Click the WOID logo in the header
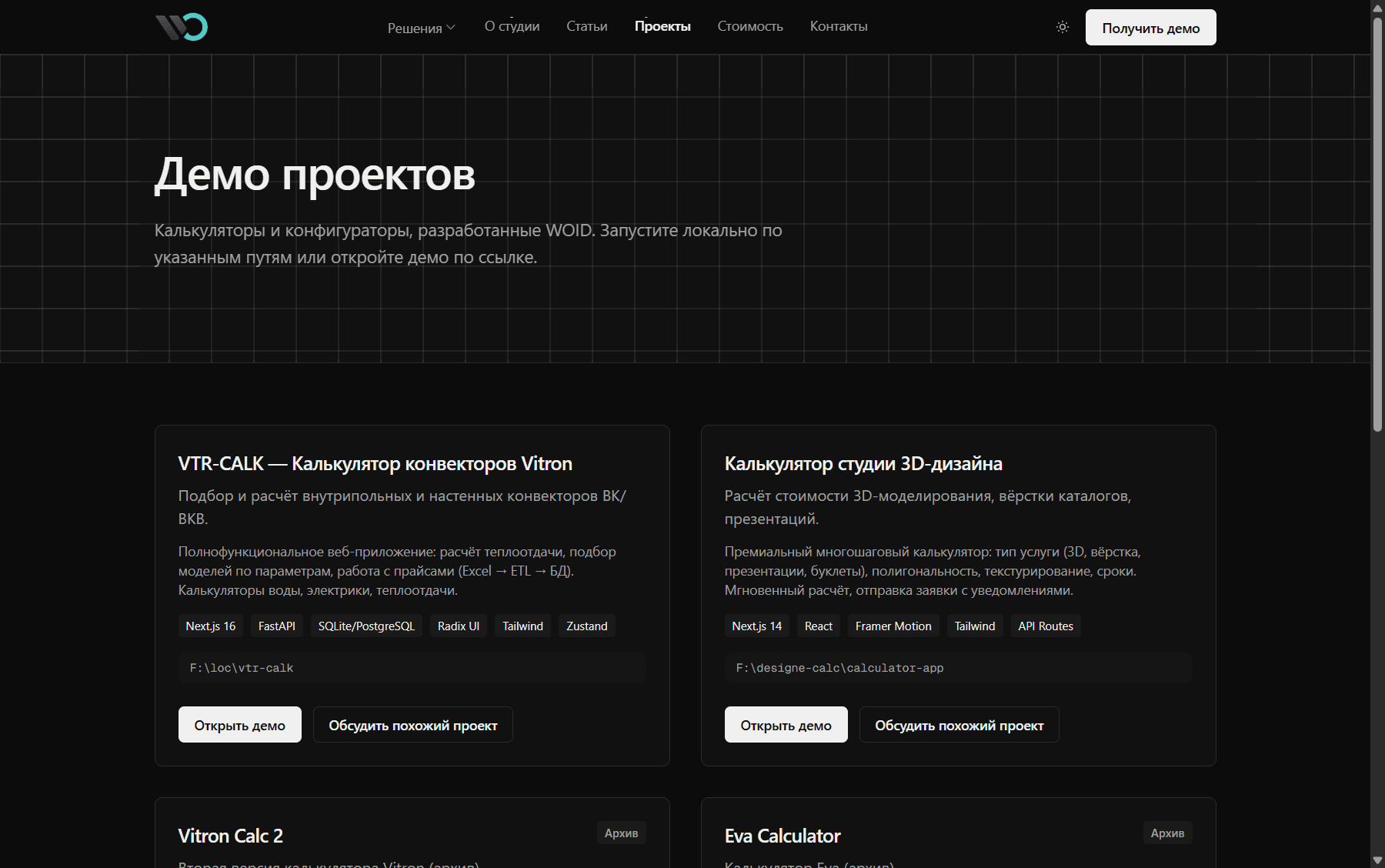The height and width of the screenshot is (868, 1385). (182, 27)
